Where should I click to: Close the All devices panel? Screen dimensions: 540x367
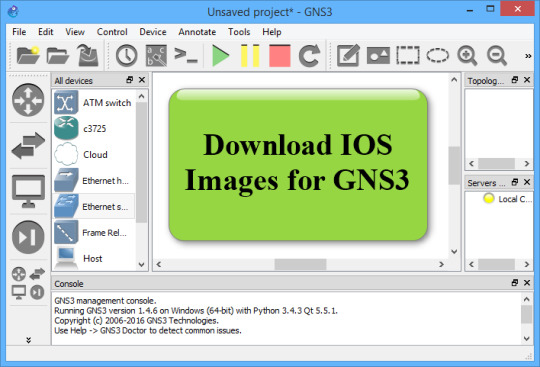click(x=142, y=80)
